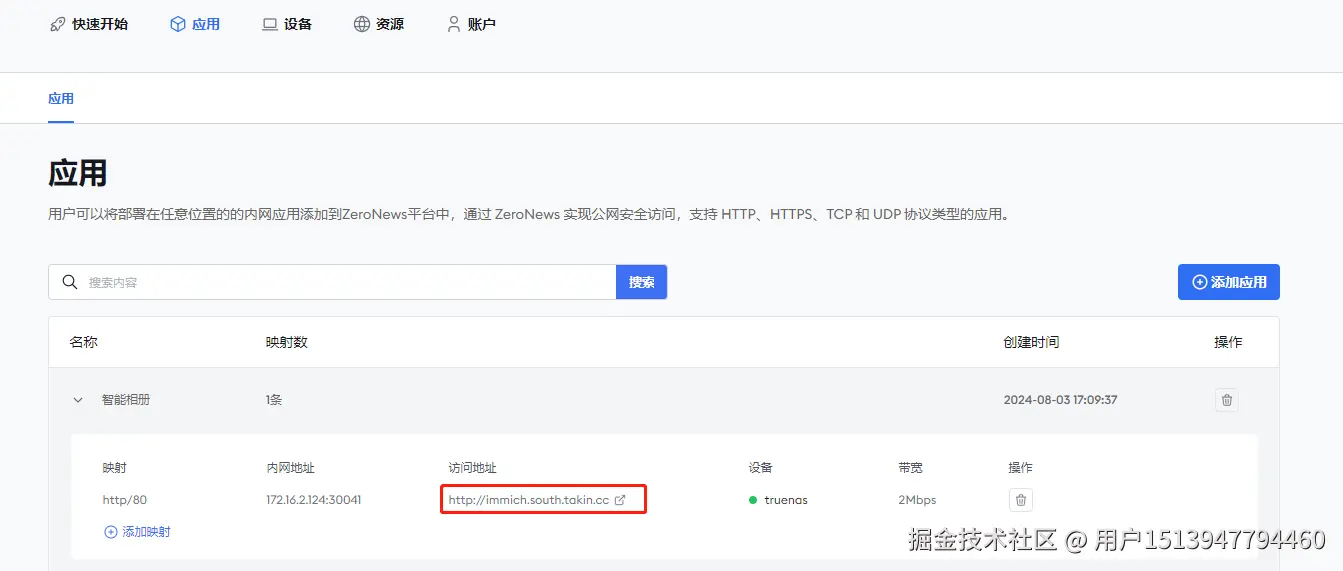
Task: Click the green status dot beside truenas
Action: pyautogui.click(x=753, y=500)
